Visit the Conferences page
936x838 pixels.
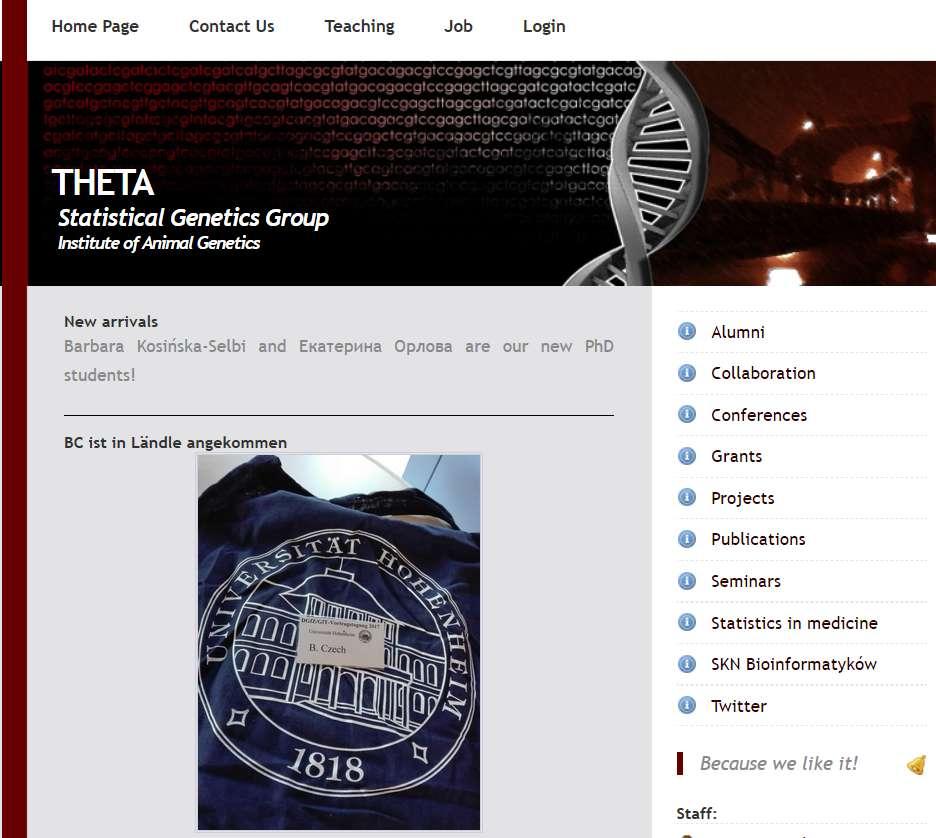759,415
